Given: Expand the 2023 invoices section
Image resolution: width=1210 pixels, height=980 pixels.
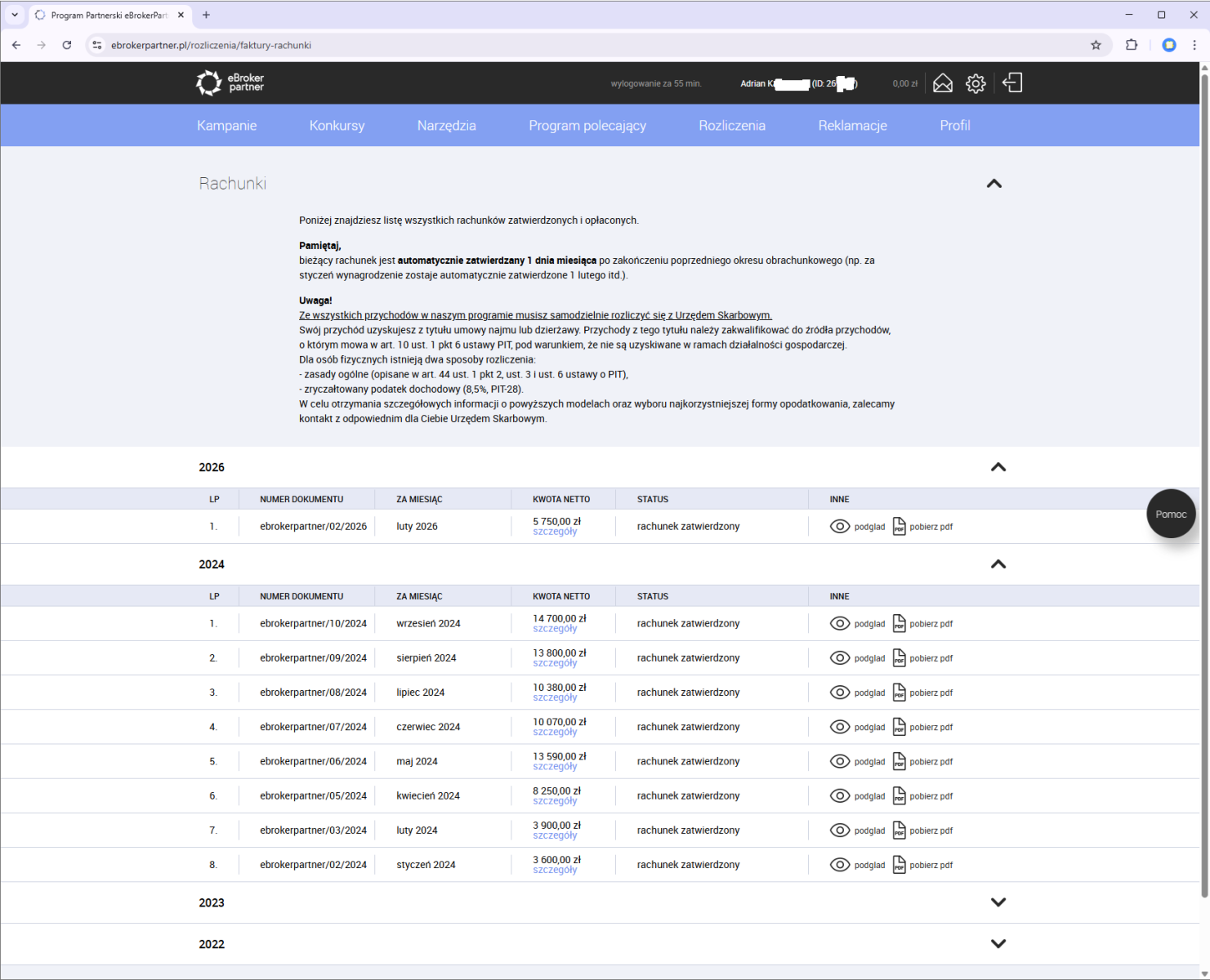Looking at the screenshot, I should [x=998, y=902].
